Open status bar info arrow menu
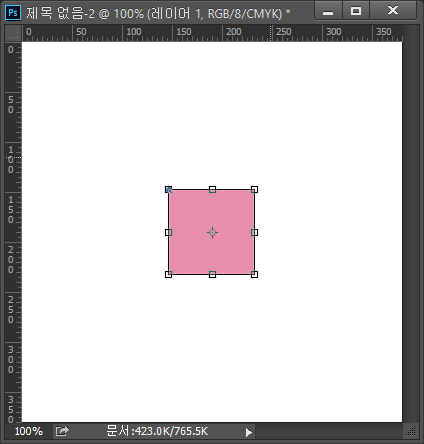This screenshot has height=444, width=424. (x=248, y=432)
